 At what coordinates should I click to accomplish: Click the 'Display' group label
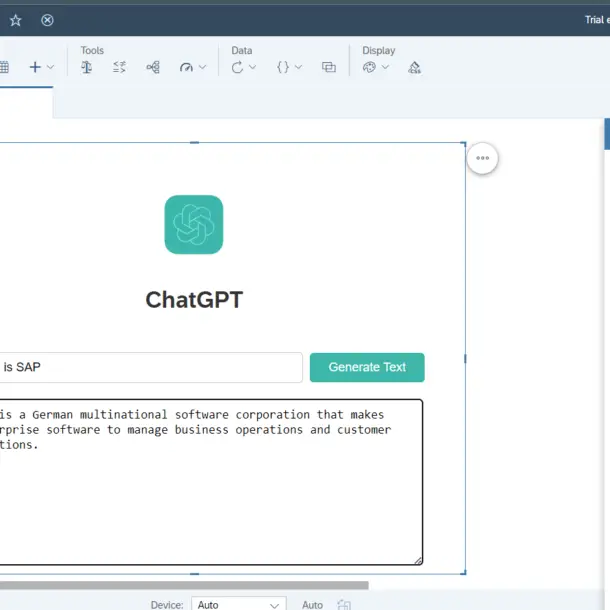(379, 51)
